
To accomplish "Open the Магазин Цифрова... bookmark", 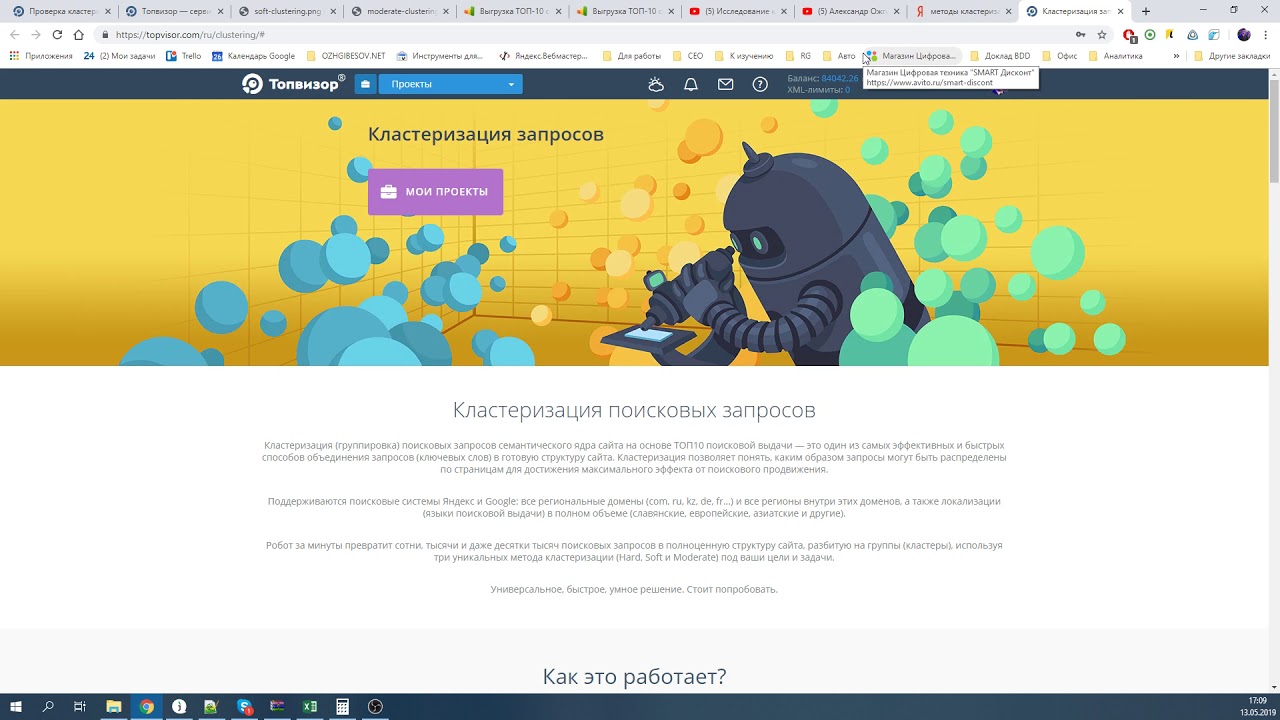I will 911,56.
